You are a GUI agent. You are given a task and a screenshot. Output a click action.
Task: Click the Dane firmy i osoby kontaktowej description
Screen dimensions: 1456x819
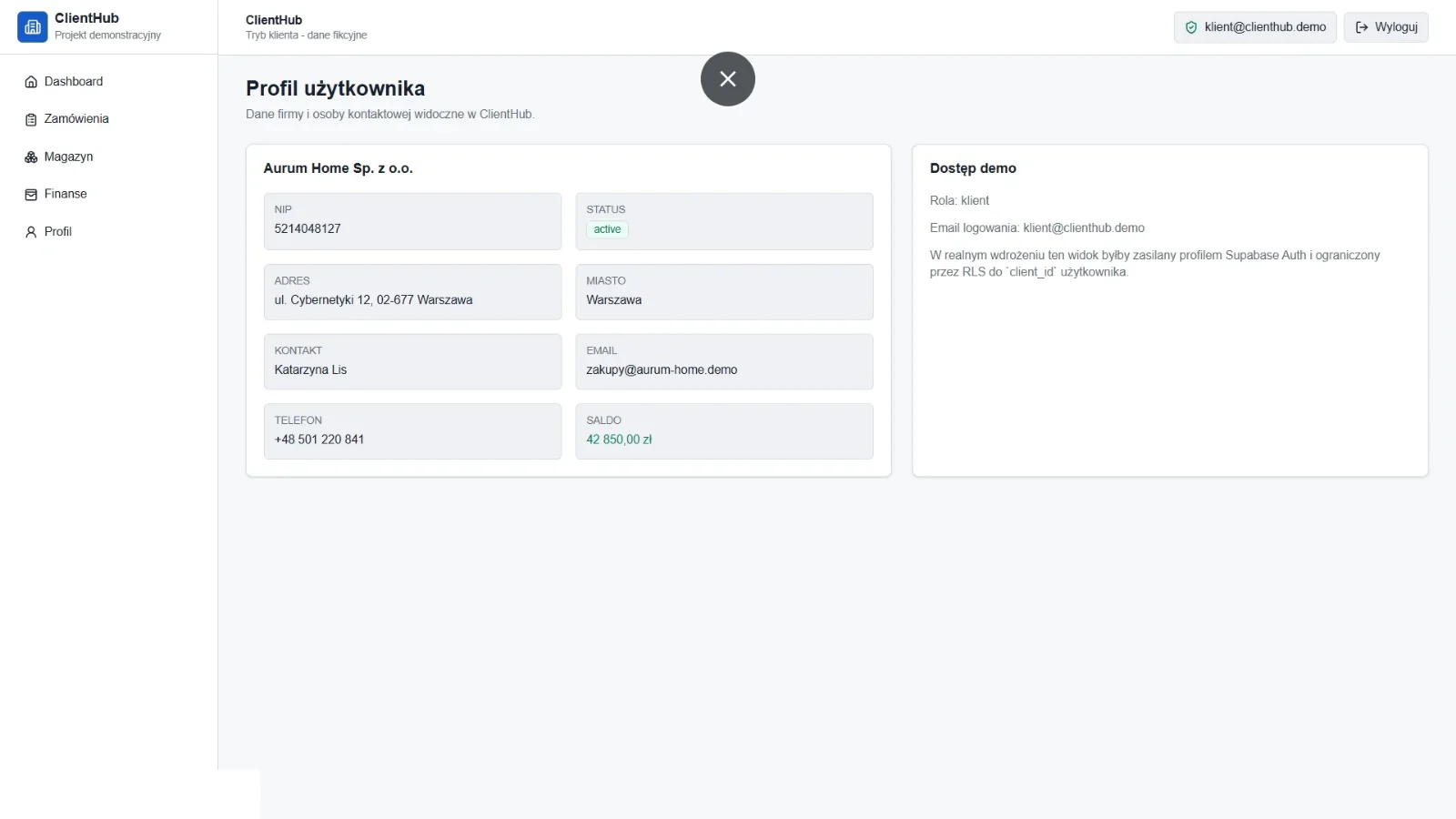389,114
